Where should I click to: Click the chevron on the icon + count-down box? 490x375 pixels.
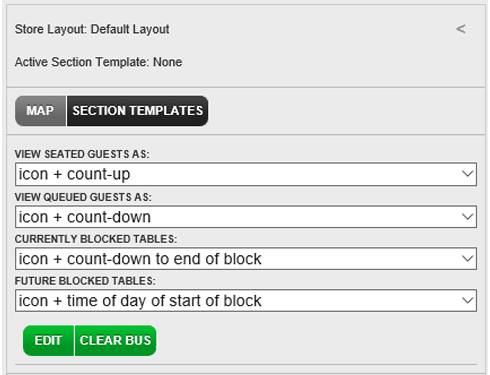pyautogui.click(x=467, y=217)
